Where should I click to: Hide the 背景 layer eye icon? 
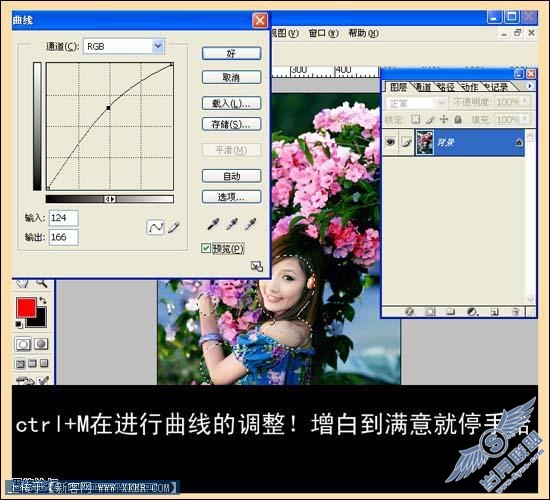(390, 142)
